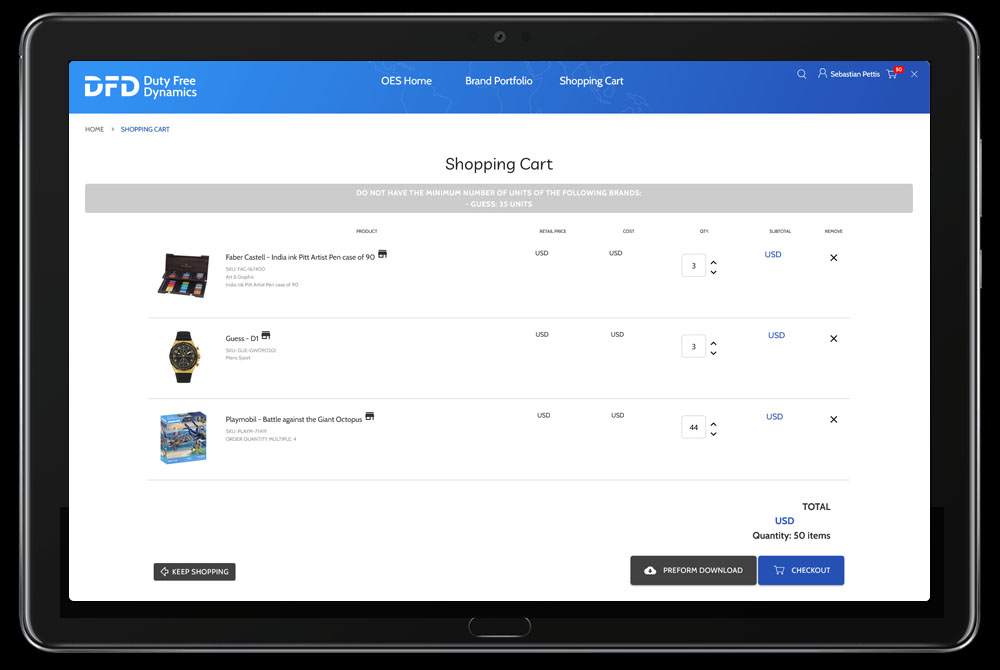The height and width of the screenshot is (670, 1000).
Task: Open the Guess D1 watch thumbnail
Action: (184, 356)
